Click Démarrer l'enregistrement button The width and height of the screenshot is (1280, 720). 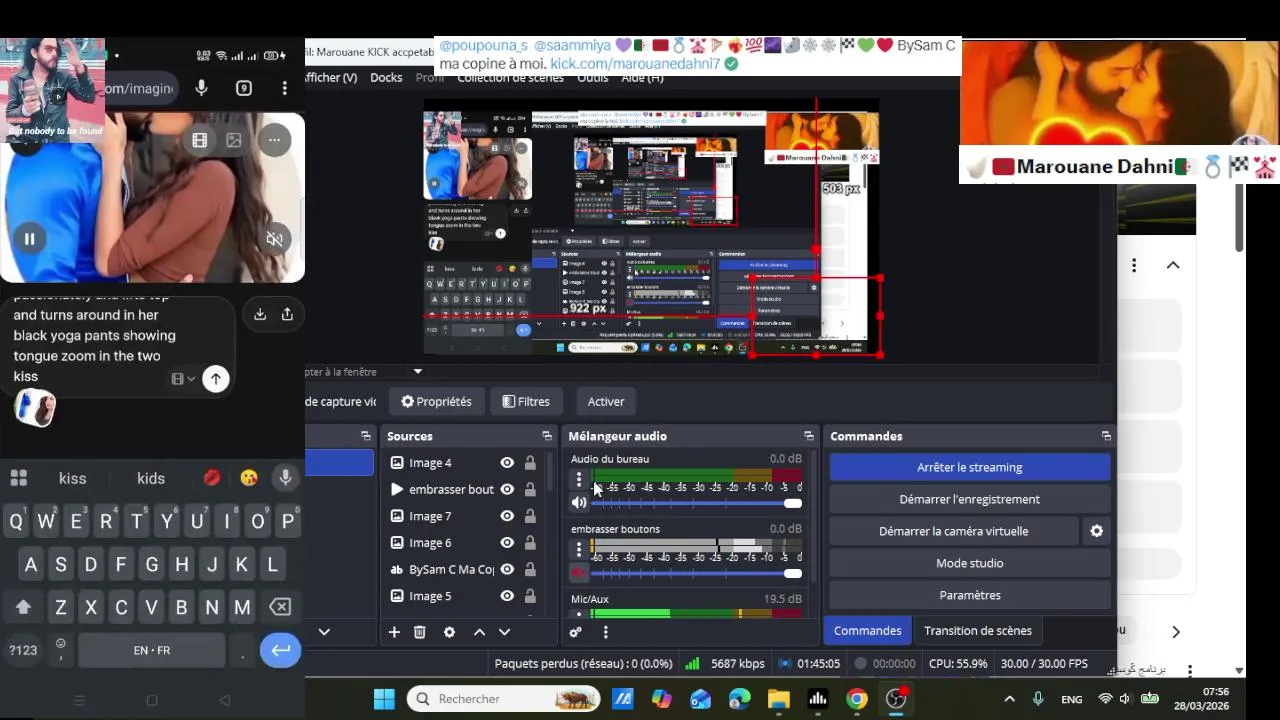[x=970, y=499]
